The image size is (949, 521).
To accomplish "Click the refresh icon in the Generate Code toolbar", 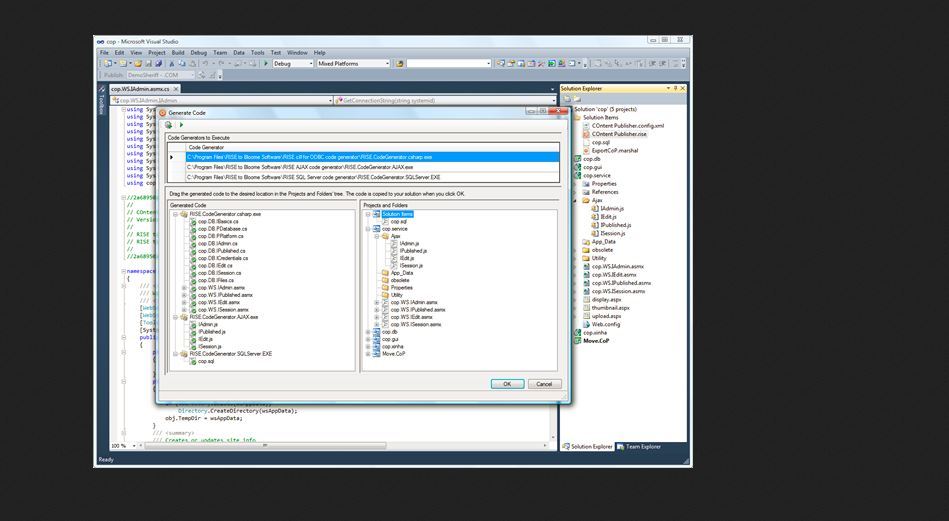I will click(x=169, y=125).
